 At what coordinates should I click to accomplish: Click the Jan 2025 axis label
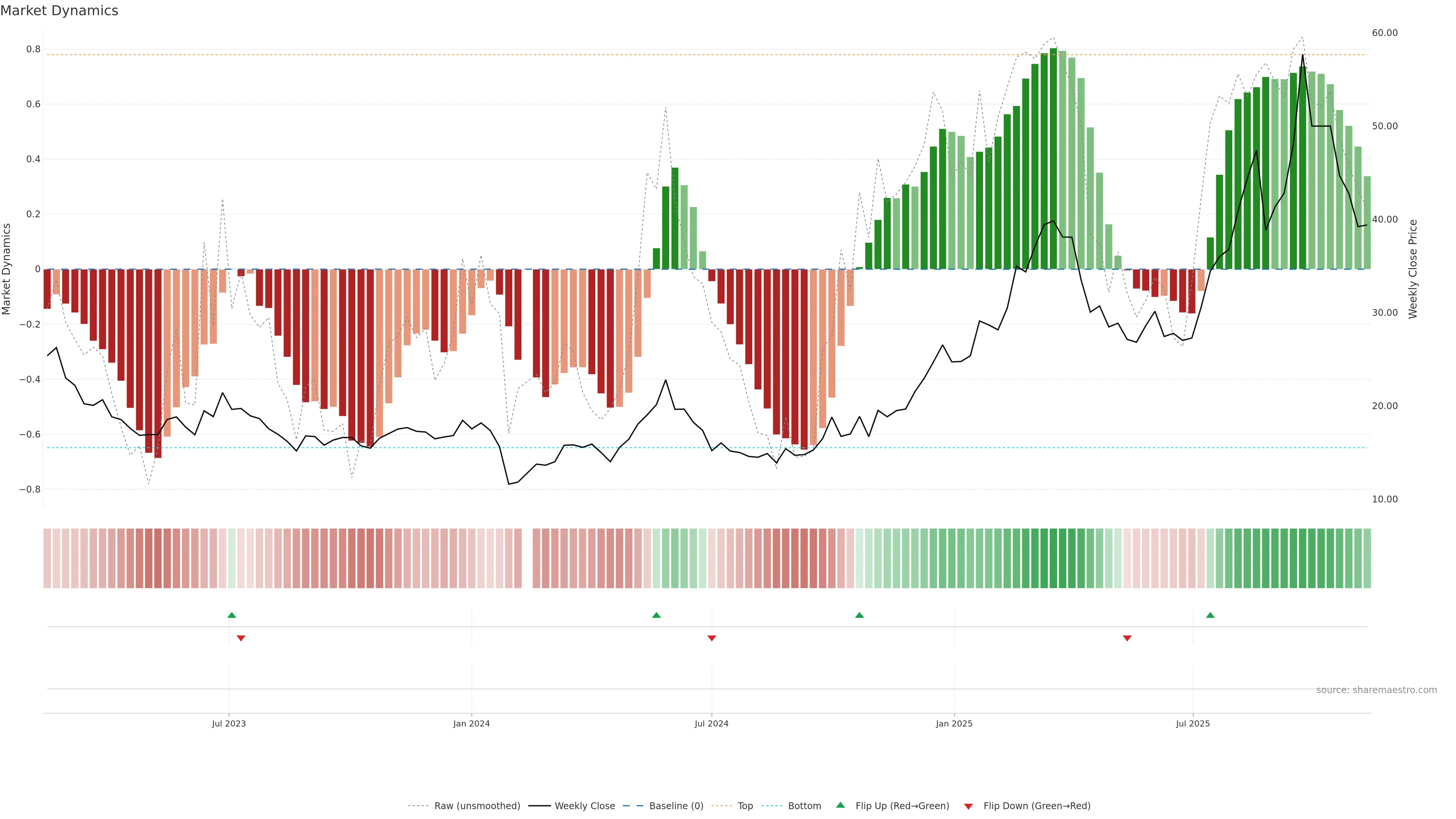(x=954, y=723)
